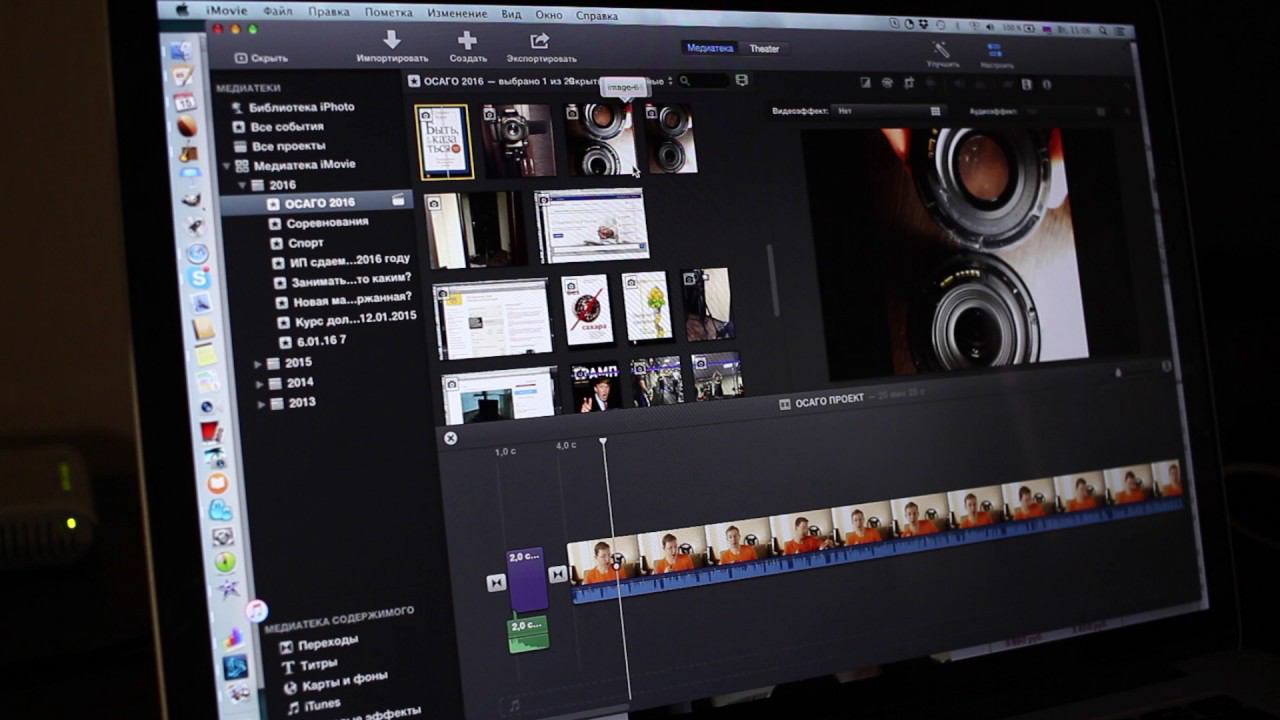1280x720 pixels.
Task: Collapse the 2016 folder
Action: [242, 185]
